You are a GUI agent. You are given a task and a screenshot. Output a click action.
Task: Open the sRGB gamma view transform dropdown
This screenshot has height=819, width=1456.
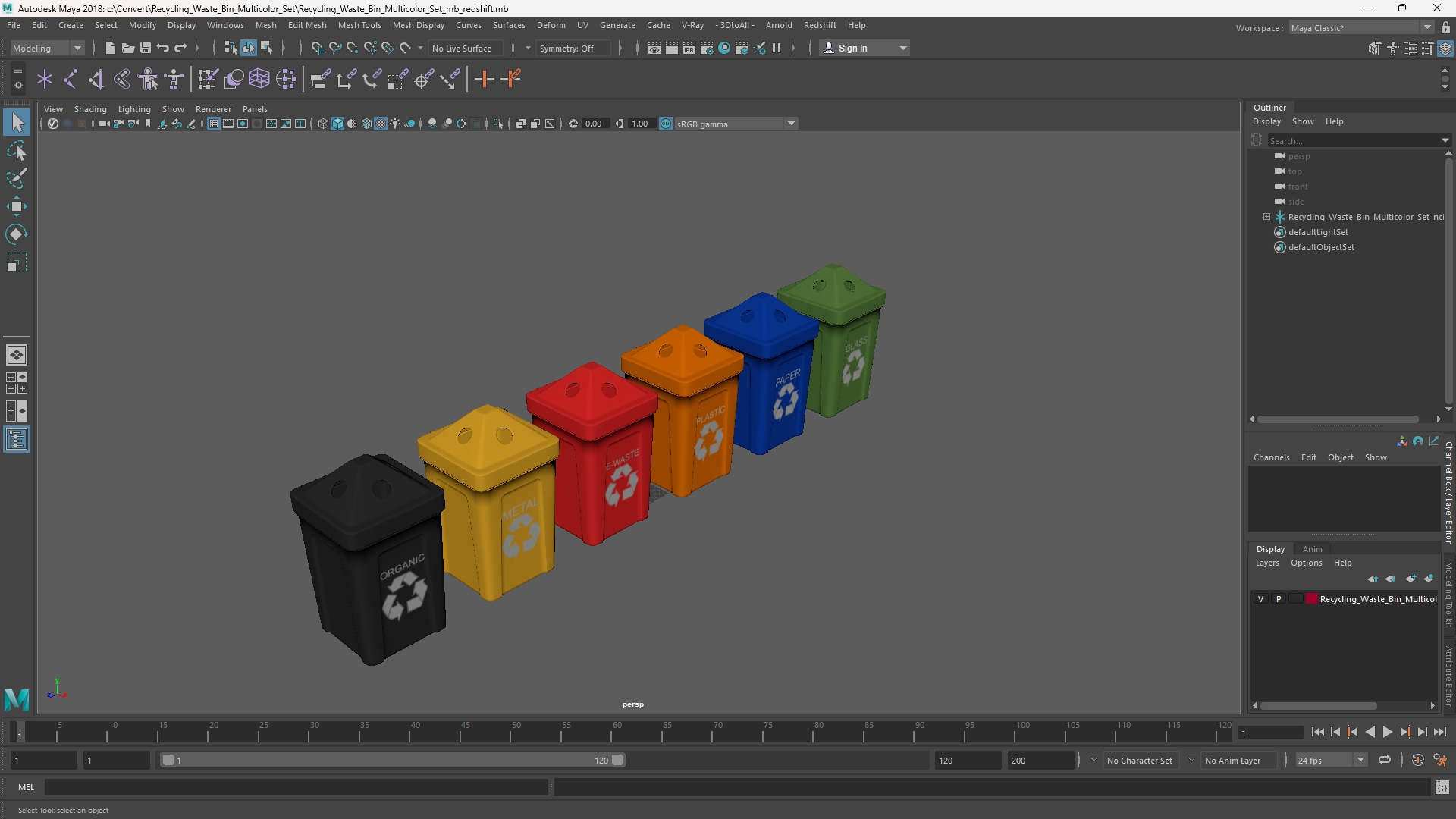pos(736,124)
